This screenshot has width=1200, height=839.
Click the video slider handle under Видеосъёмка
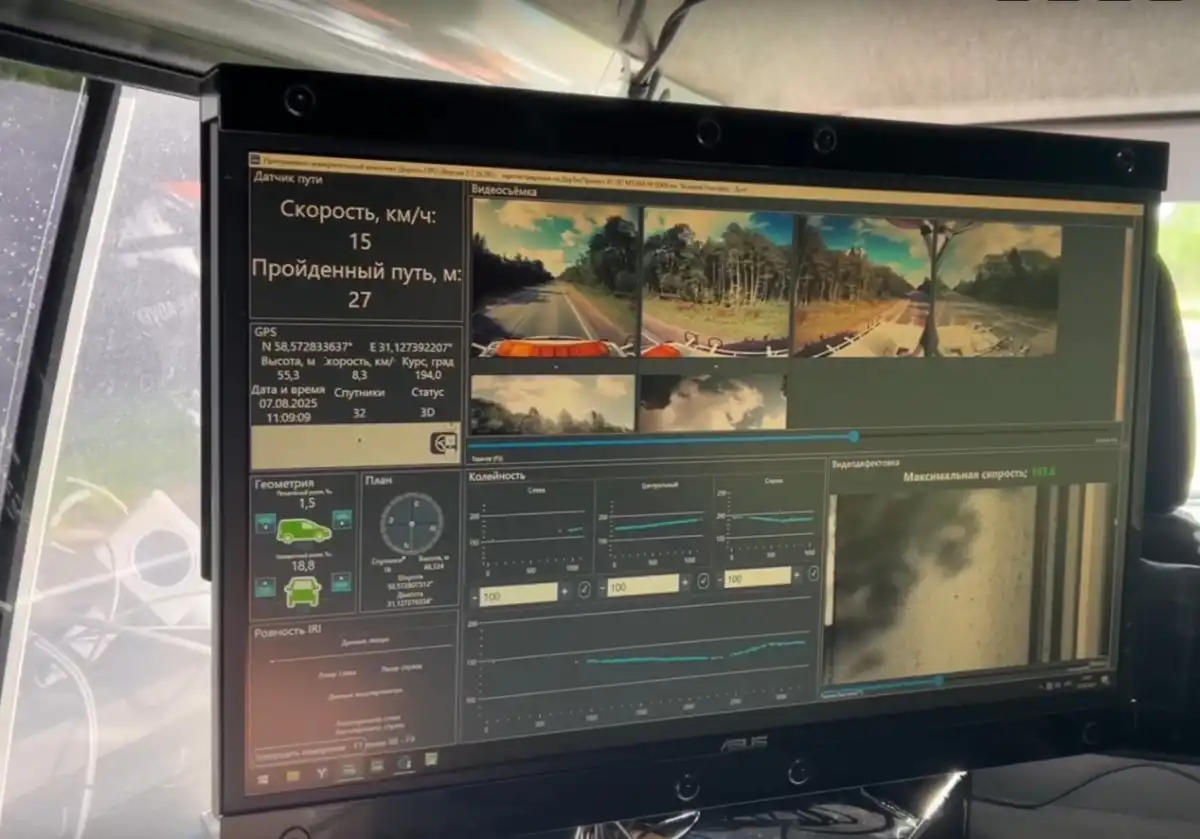click(853, 436)
